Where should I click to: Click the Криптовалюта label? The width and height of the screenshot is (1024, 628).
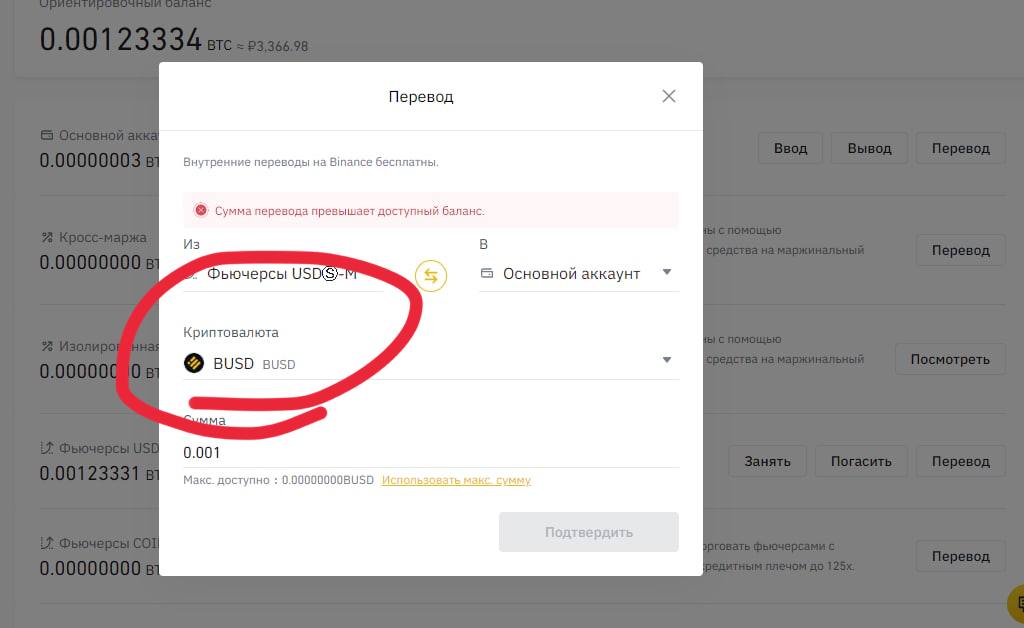coord(231,332)
